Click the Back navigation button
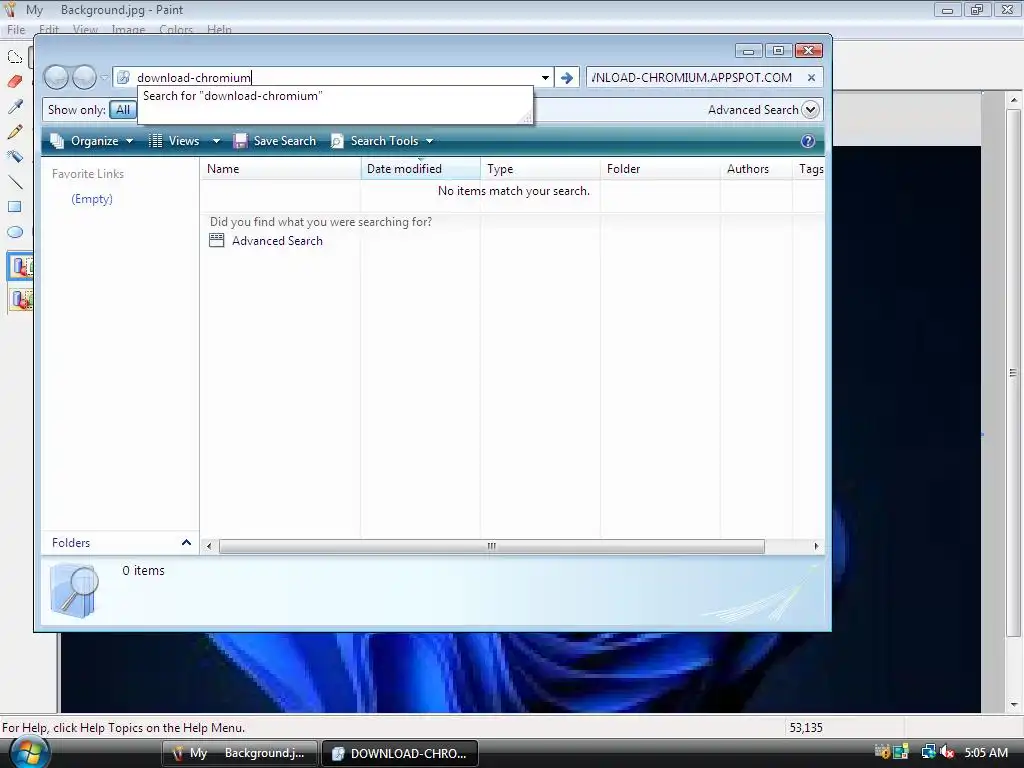This screenshot has width=1024, height=768. click(56, 78)
